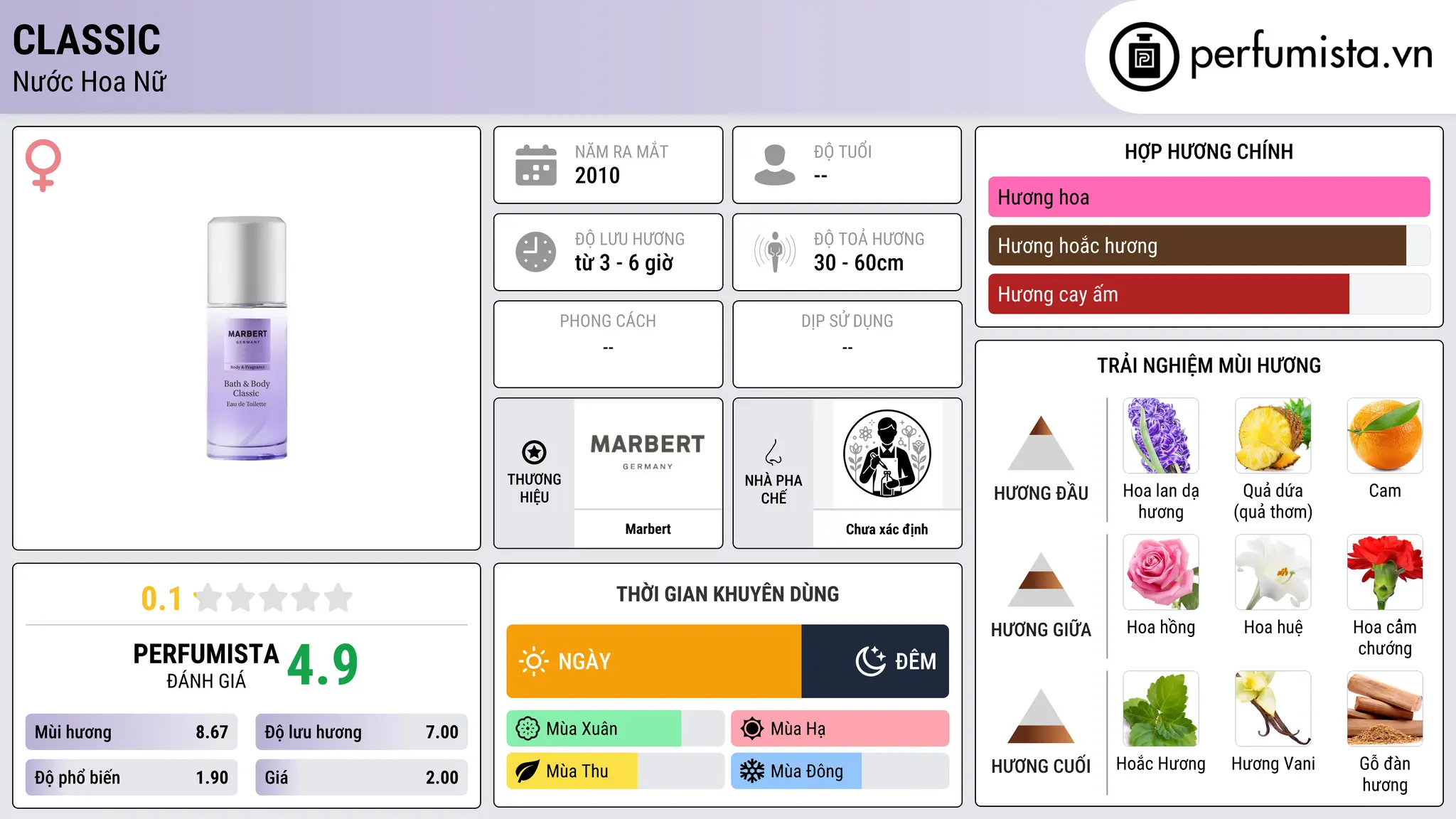Click the pink Hương hoa accord bar
Image resolution: width=1456 pixels, height=819 pixels.
(x=1209, y=197)
